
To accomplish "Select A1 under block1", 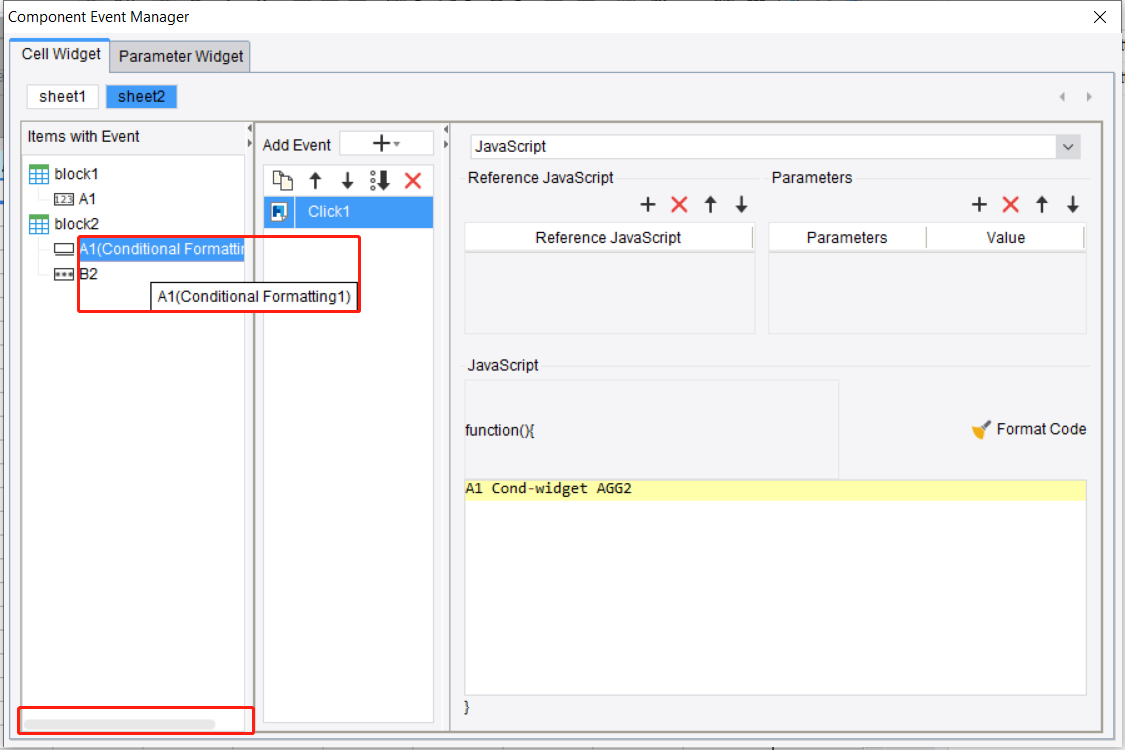I will click(x=87, y=199).
